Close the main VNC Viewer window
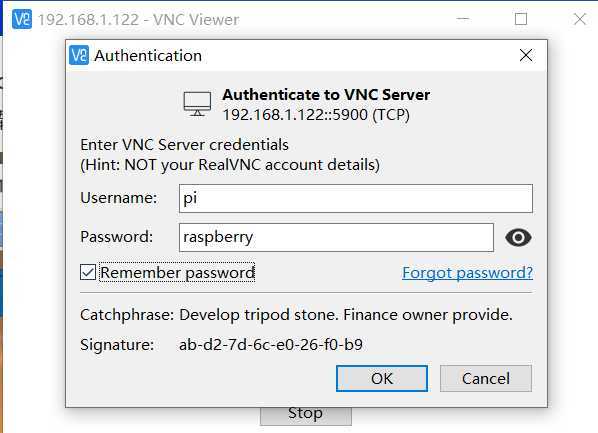 pyautogui.click(x=580, y=19)
